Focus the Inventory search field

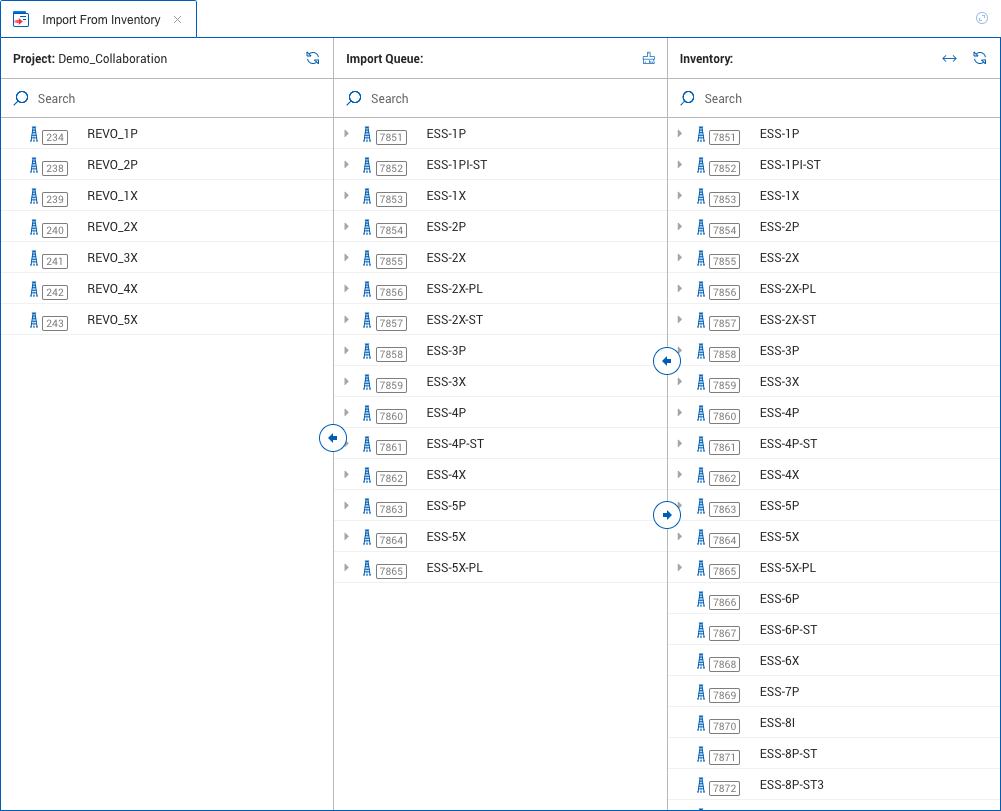coord(835,99)
